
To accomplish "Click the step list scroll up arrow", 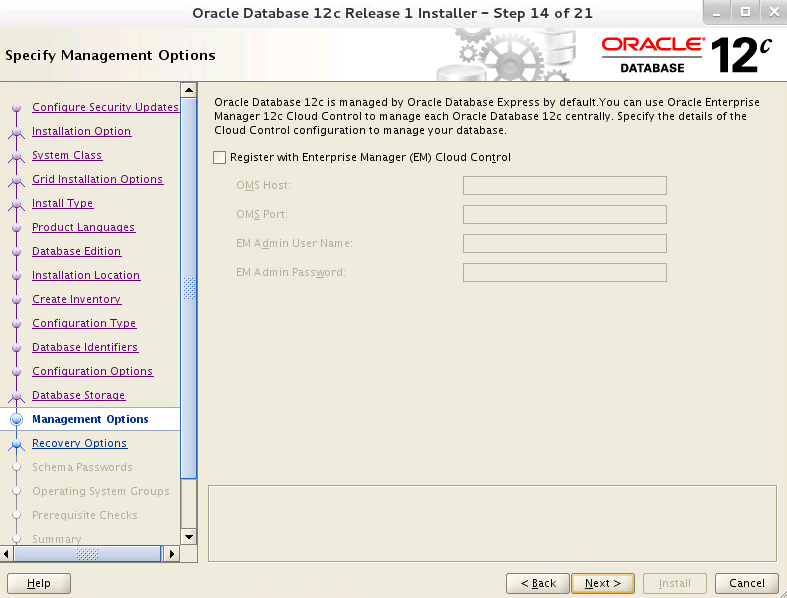I will 189,90.
